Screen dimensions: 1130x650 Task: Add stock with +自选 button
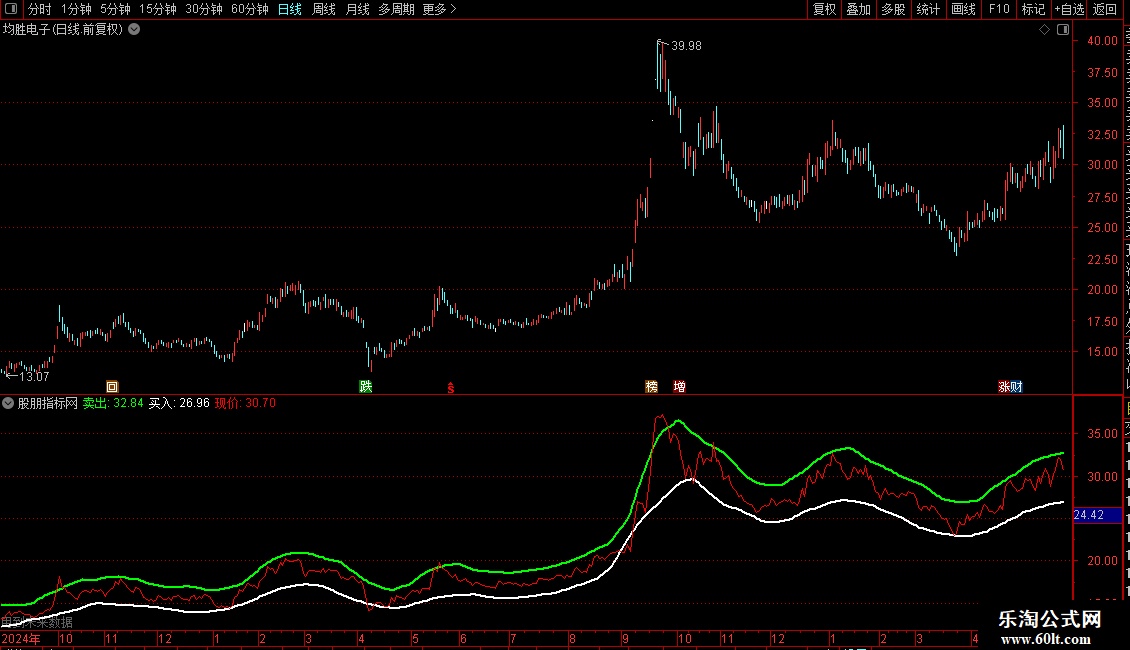[x=1069, y=9]
